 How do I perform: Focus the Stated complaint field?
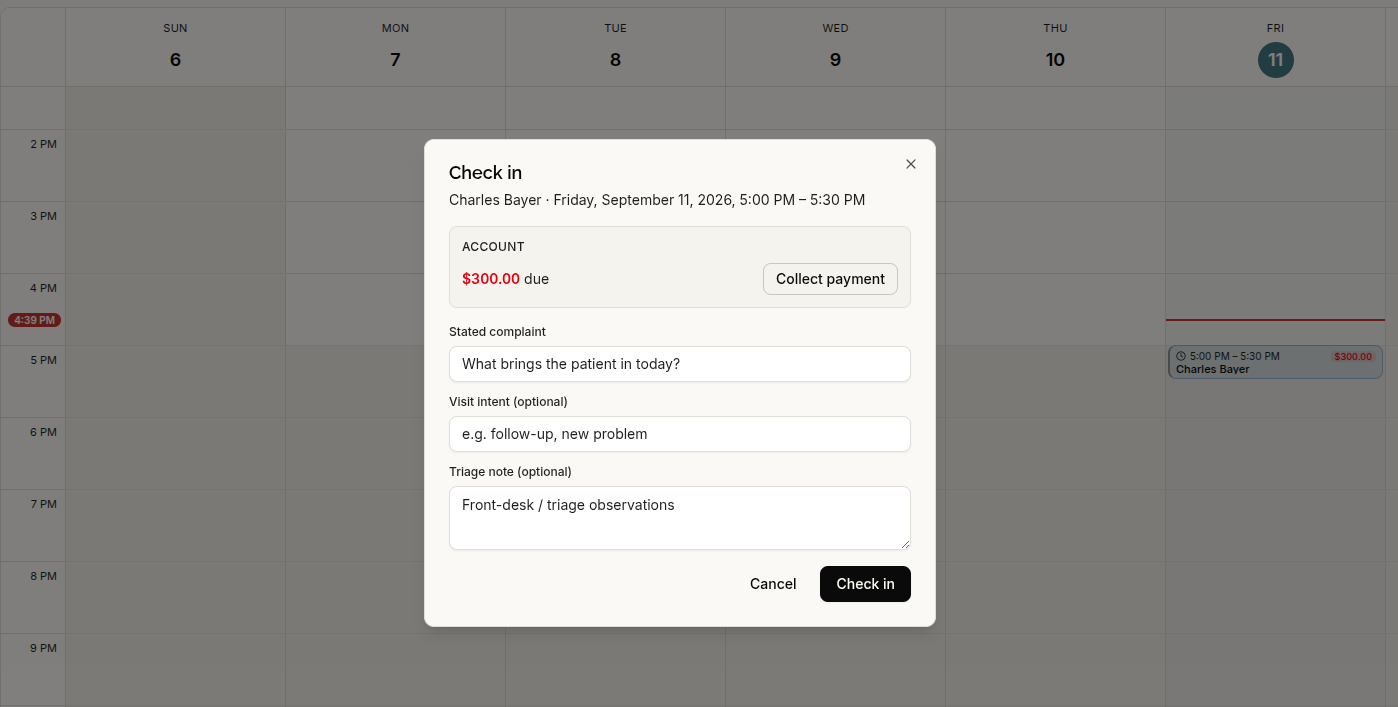pos(680,364)
